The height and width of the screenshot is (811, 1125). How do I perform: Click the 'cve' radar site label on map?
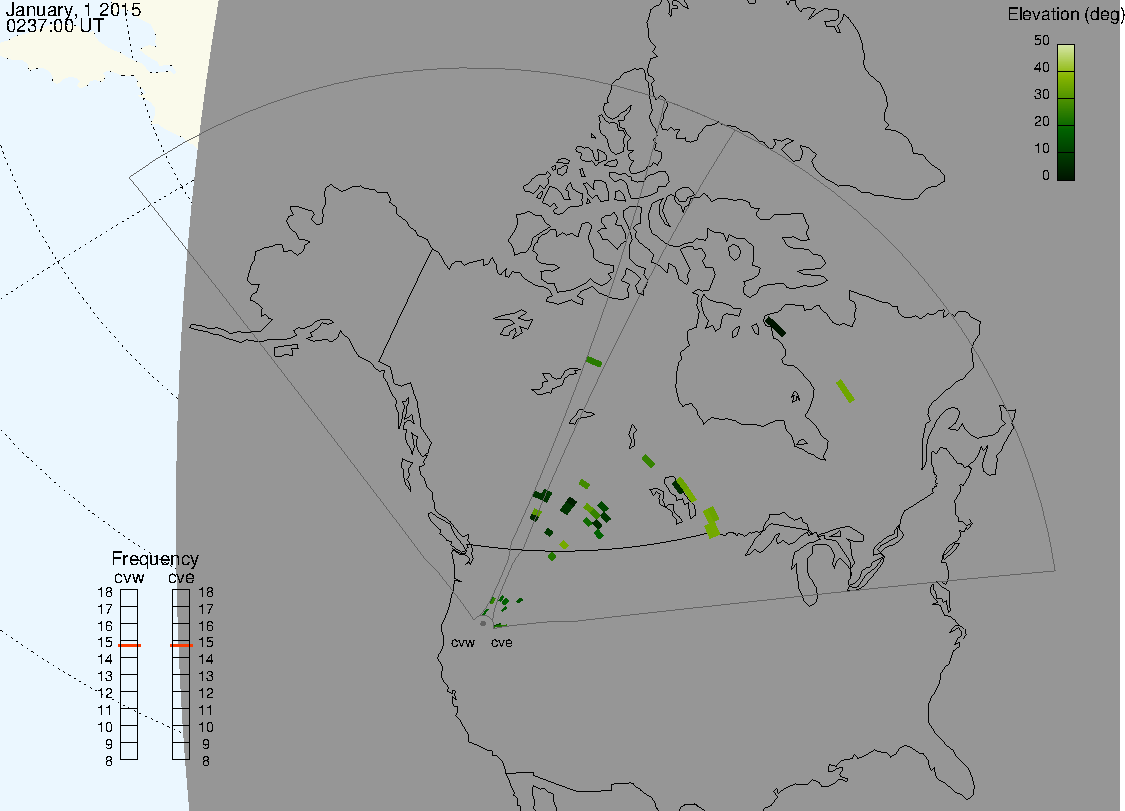pos(502,643)
